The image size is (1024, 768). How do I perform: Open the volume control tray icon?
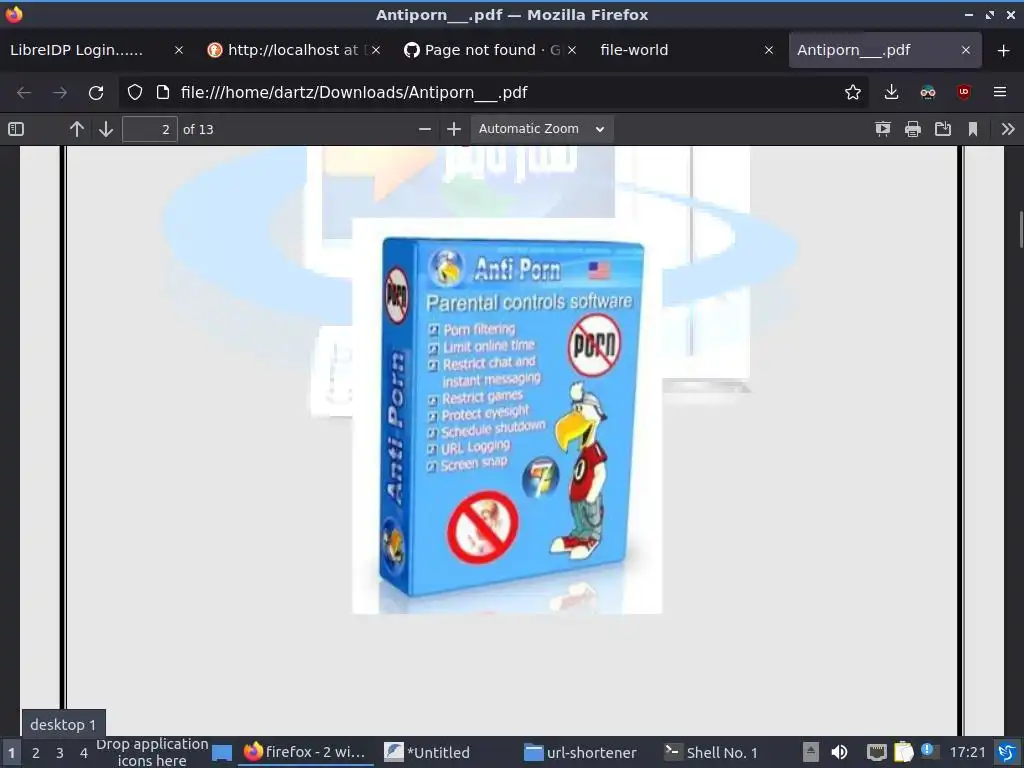pyautogui.click(x=839, y=752)
